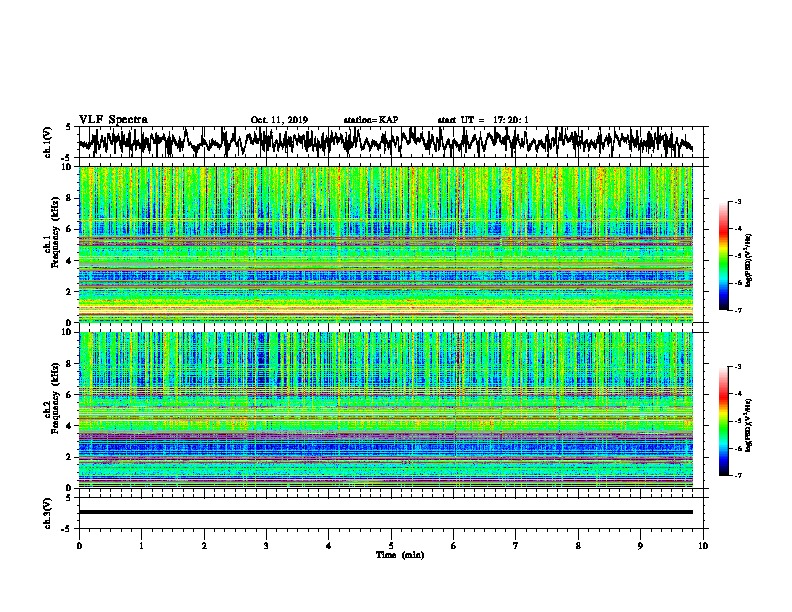Click the time axis tick label '1'

(x=141, y=546)
